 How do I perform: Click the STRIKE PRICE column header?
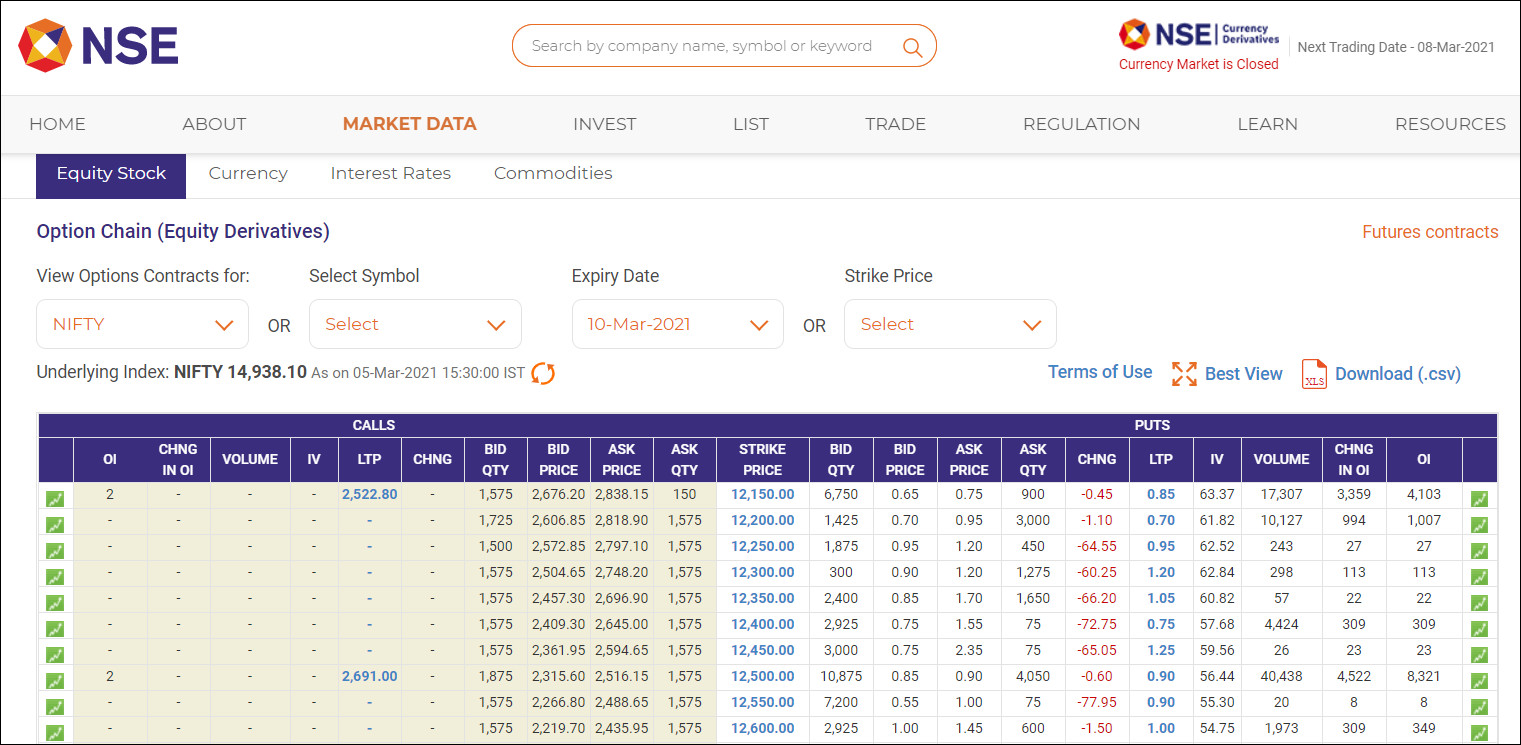(x=763, y=460)
